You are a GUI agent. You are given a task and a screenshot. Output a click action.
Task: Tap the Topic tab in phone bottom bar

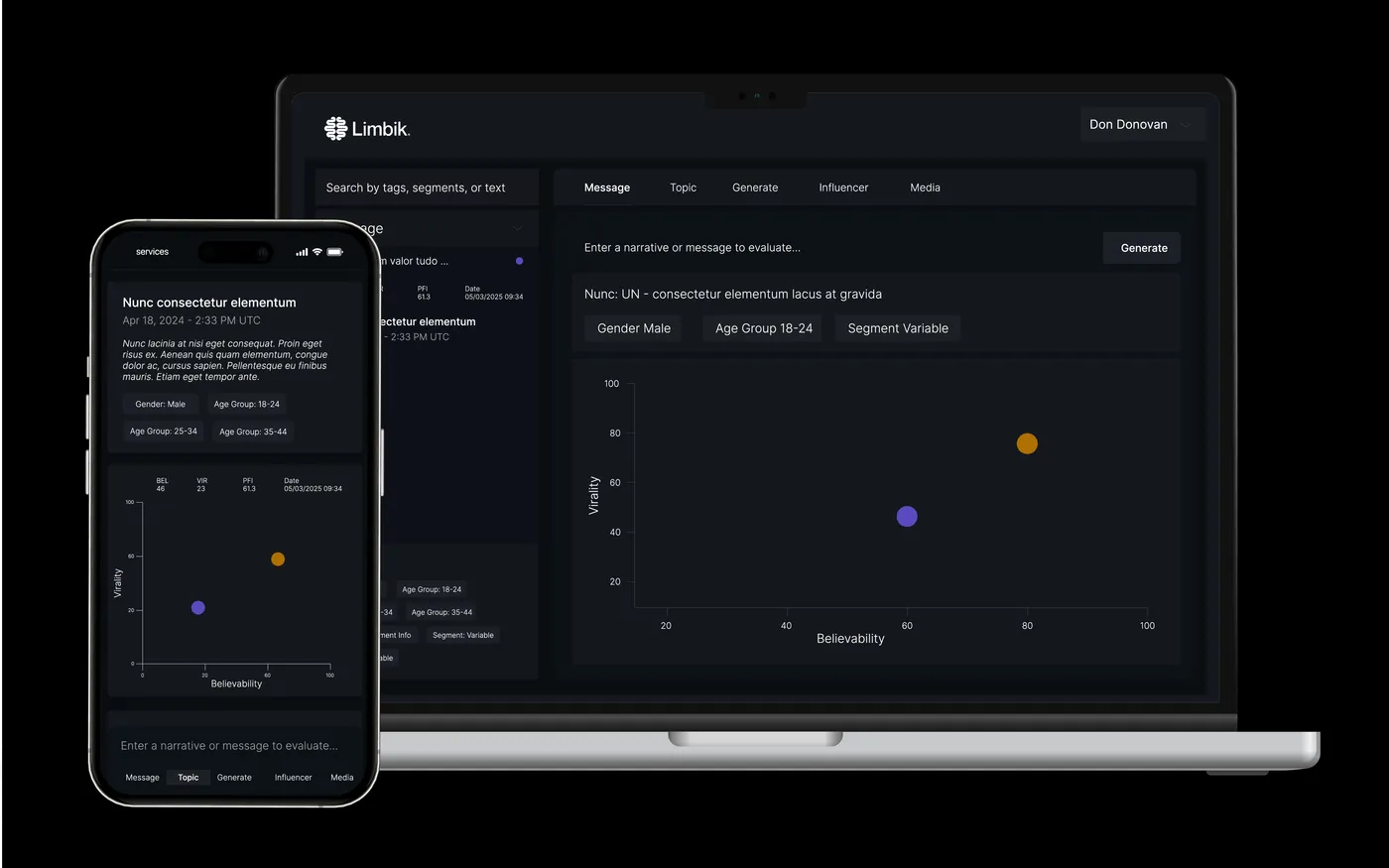189,778
